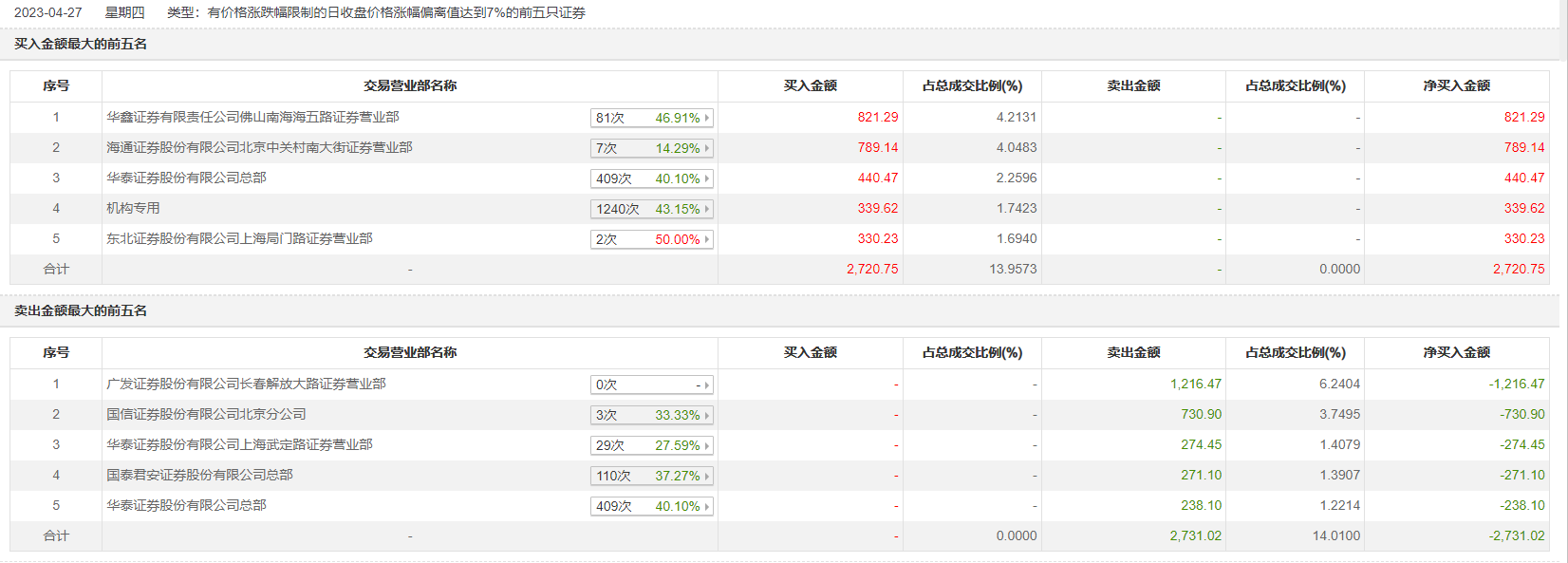Expand the 29次 27.59% stats dropdown
The height and width of the screenshot is (563, 1568).
click(x=651, y=445)
